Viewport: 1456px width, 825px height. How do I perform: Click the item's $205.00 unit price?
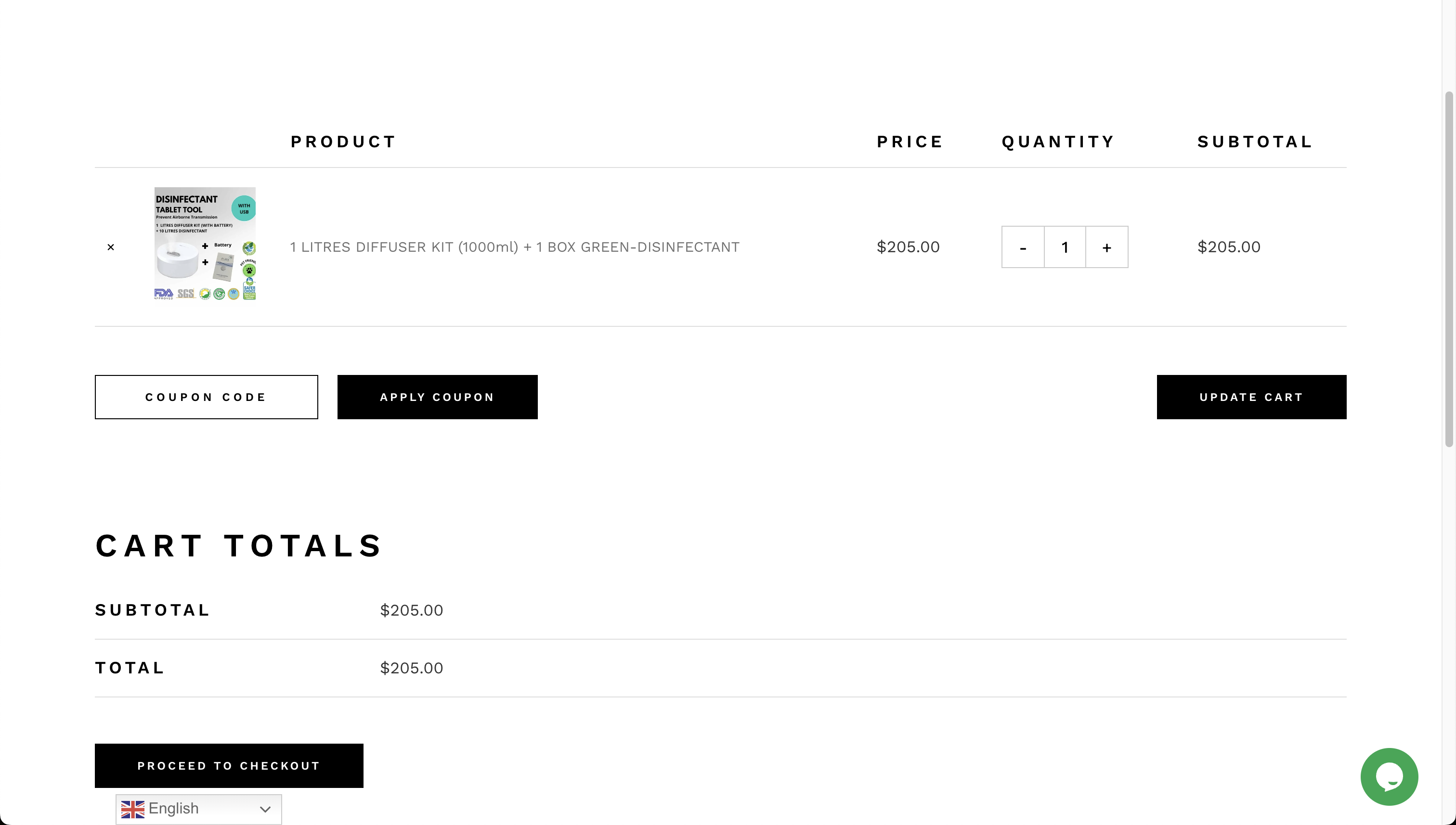pyautogui.click(x=908, y=247)
